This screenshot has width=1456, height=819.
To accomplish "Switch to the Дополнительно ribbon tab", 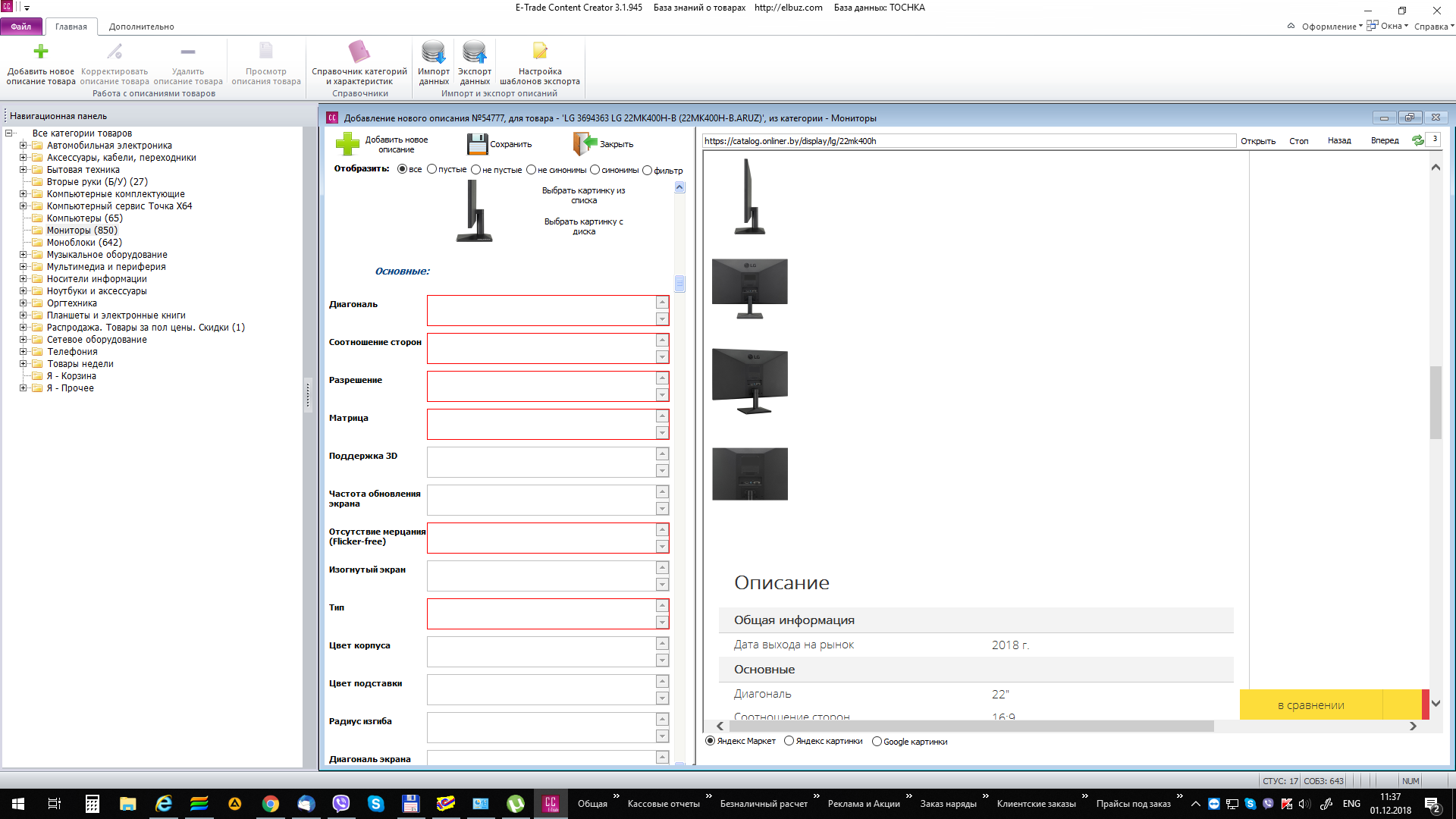I will [142, 27].
